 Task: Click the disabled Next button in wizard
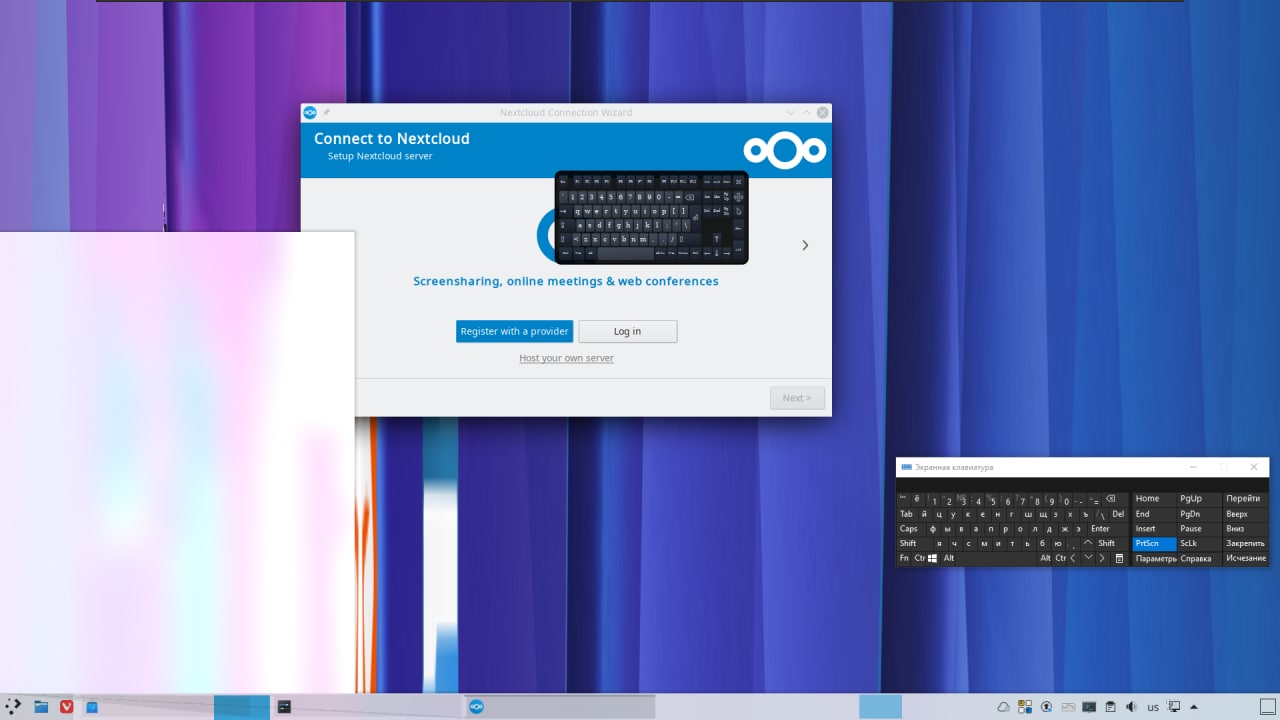[797, 398]
